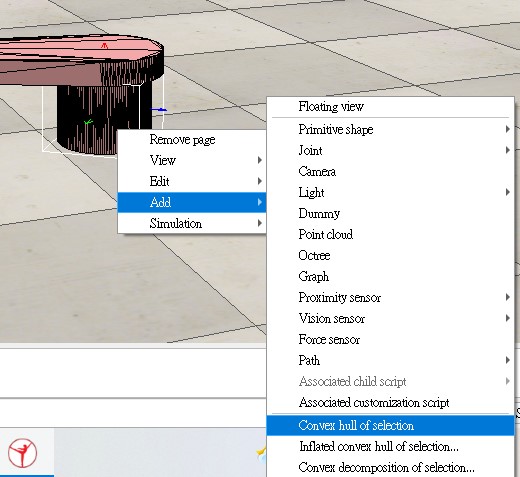The width and height of the screenshot is (520, 477).
Task: Open Convex decomposition of selection
Action: click(x=390, y=467)
